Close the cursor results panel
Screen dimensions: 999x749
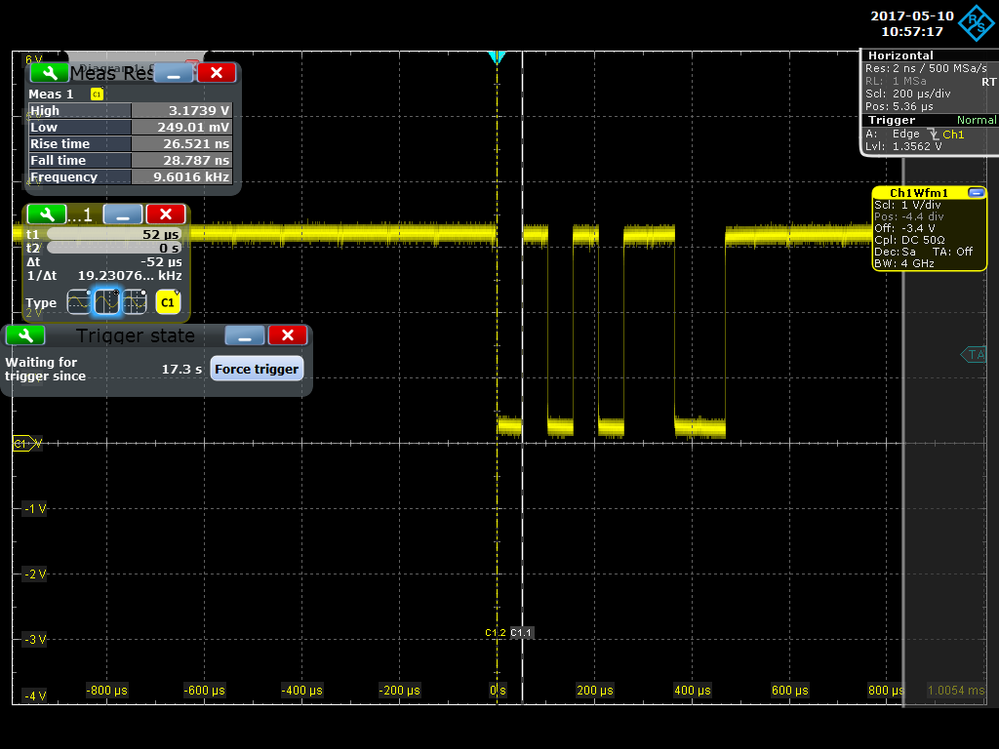(x=166, y=214)
